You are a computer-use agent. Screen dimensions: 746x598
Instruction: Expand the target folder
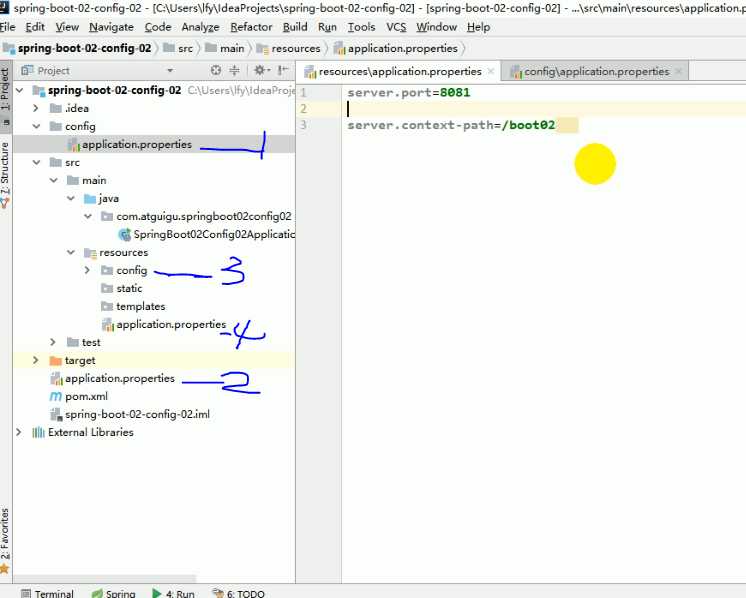[x=36, y=361]
